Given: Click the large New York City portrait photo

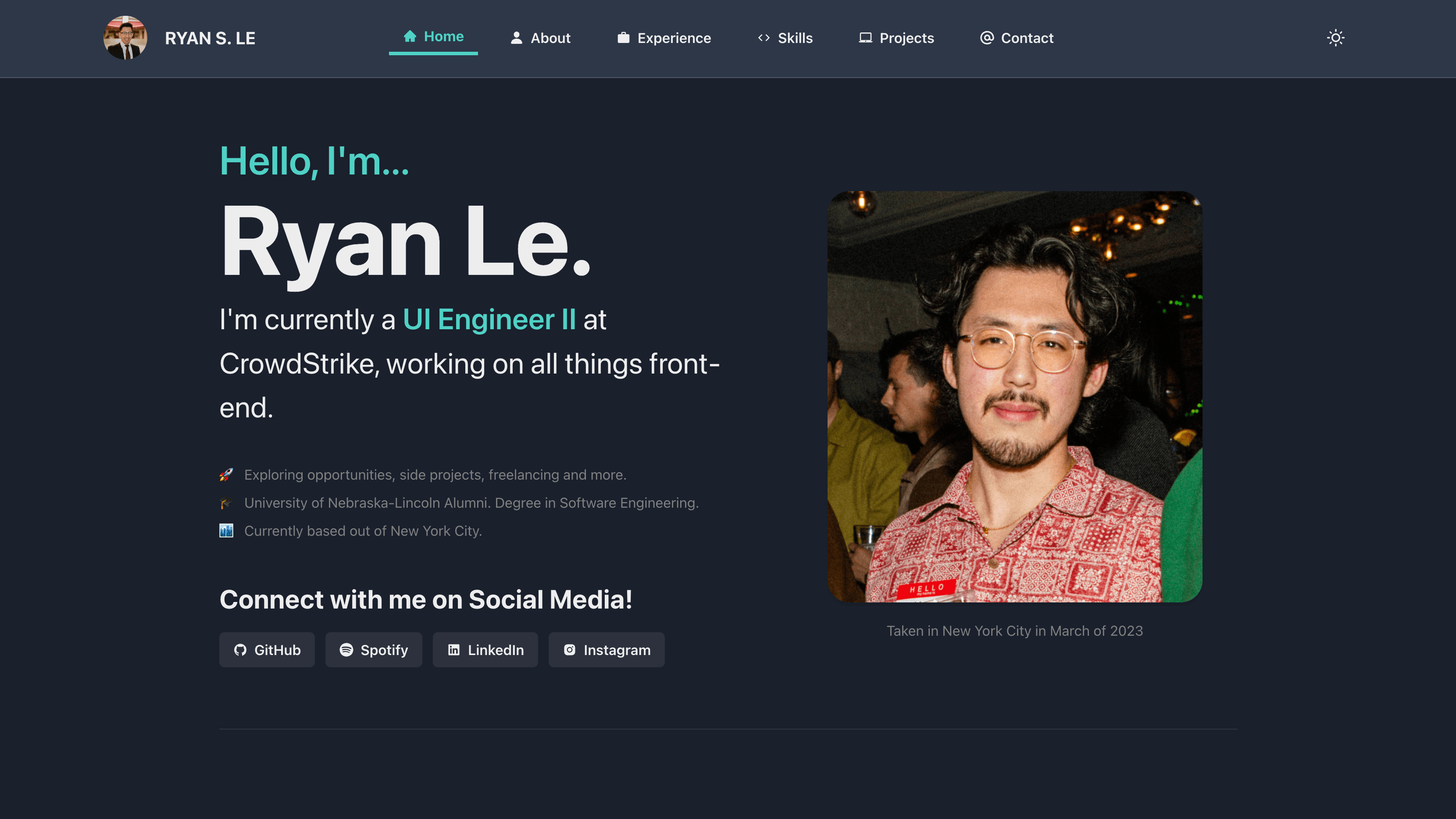Looking at the screenshot, I should tap(1014, 397).
